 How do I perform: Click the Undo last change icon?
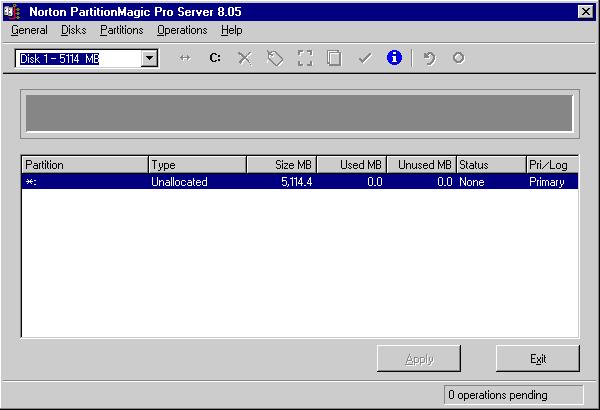429,59
